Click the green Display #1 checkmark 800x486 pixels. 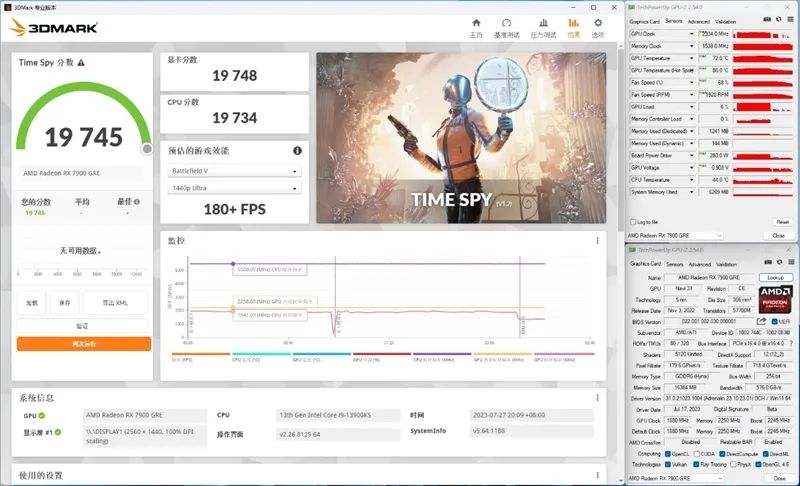point(58,432)
